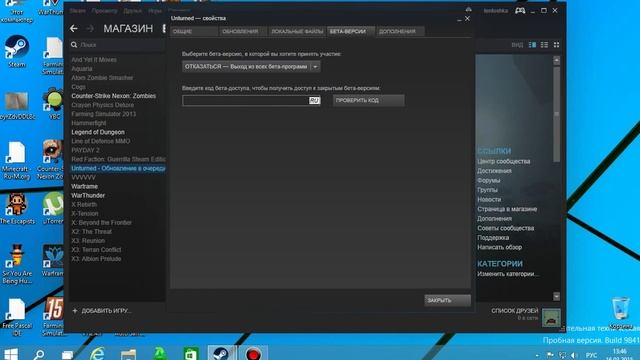Click the ПРОВЕРИТЬ КОД button
Image resolution: width=640 pixels, height=360 pixels.
(x=369, y=100)
